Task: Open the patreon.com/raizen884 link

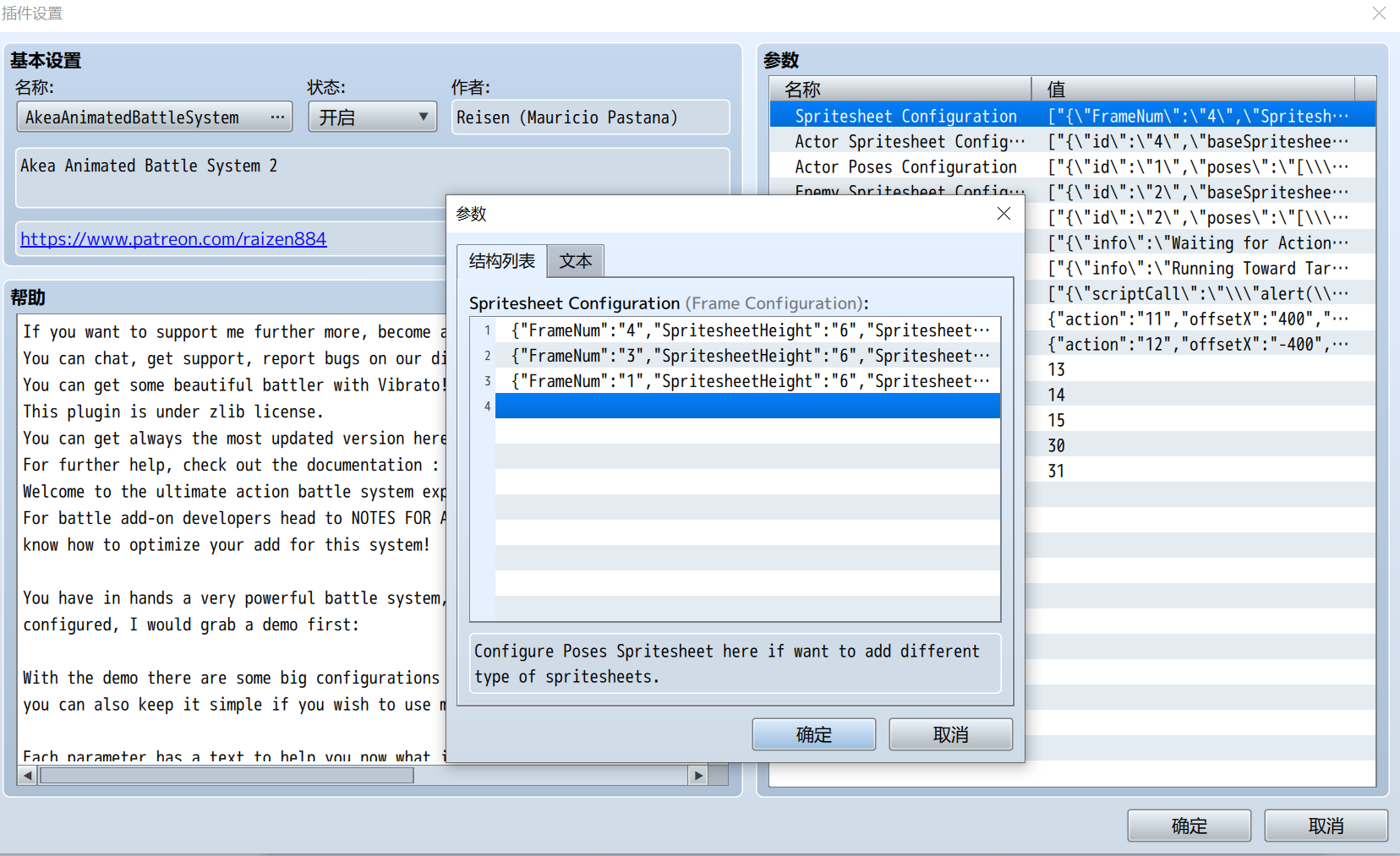Action: coord(173,239)
